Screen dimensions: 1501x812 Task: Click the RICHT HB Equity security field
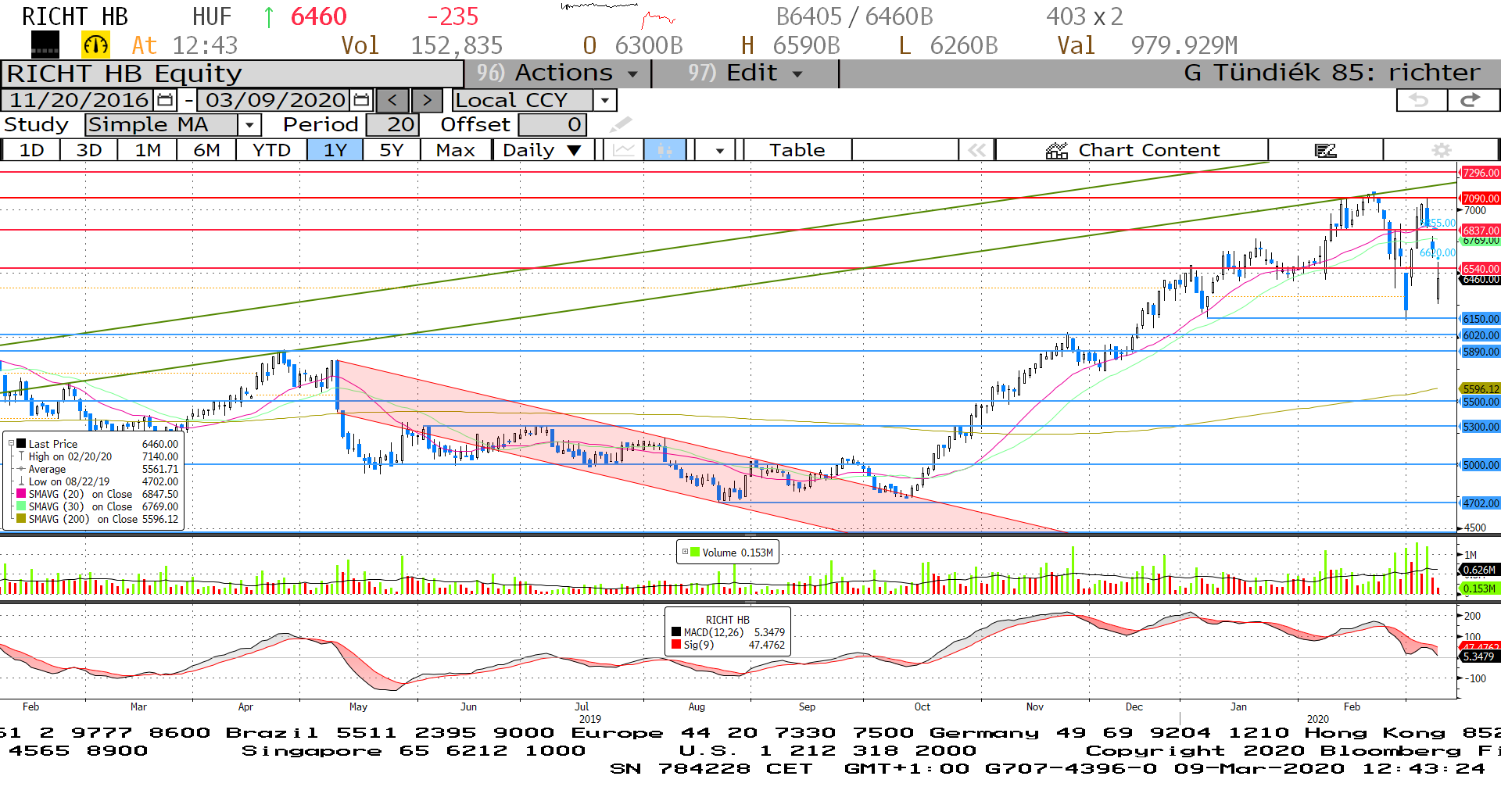[232, 73]
